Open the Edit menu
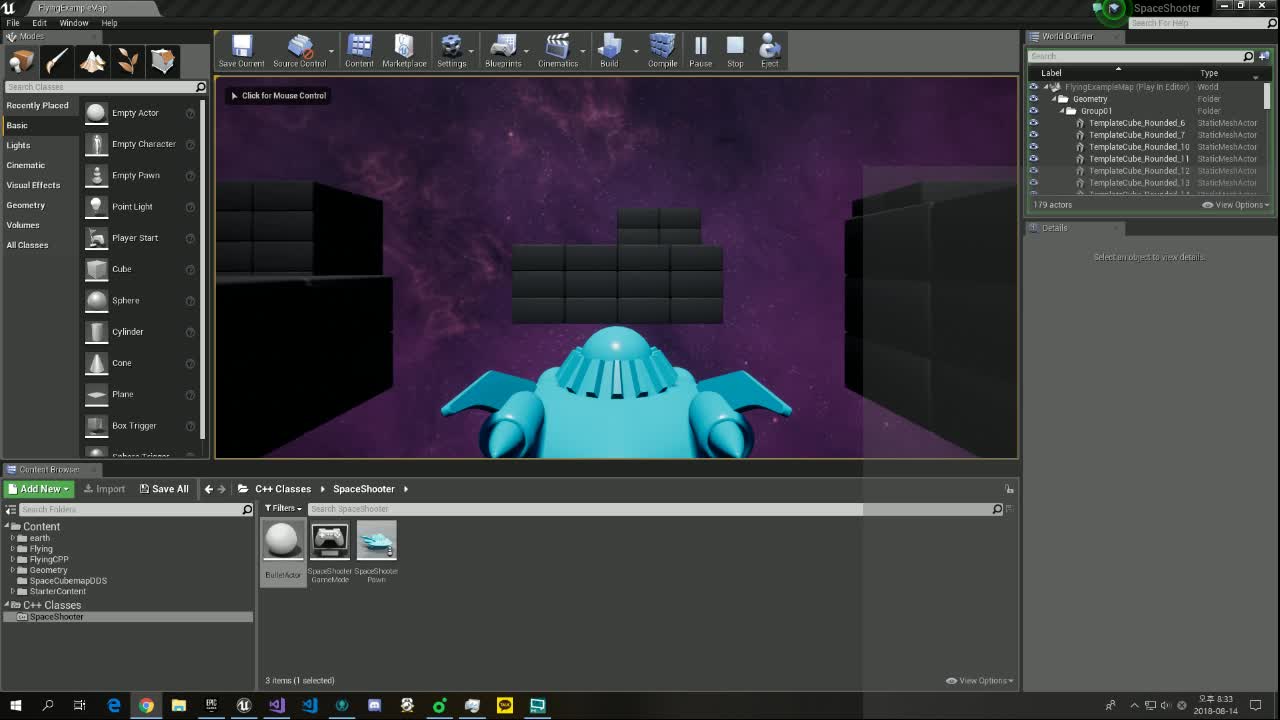1280x720 pixels. tap(39, 23)
